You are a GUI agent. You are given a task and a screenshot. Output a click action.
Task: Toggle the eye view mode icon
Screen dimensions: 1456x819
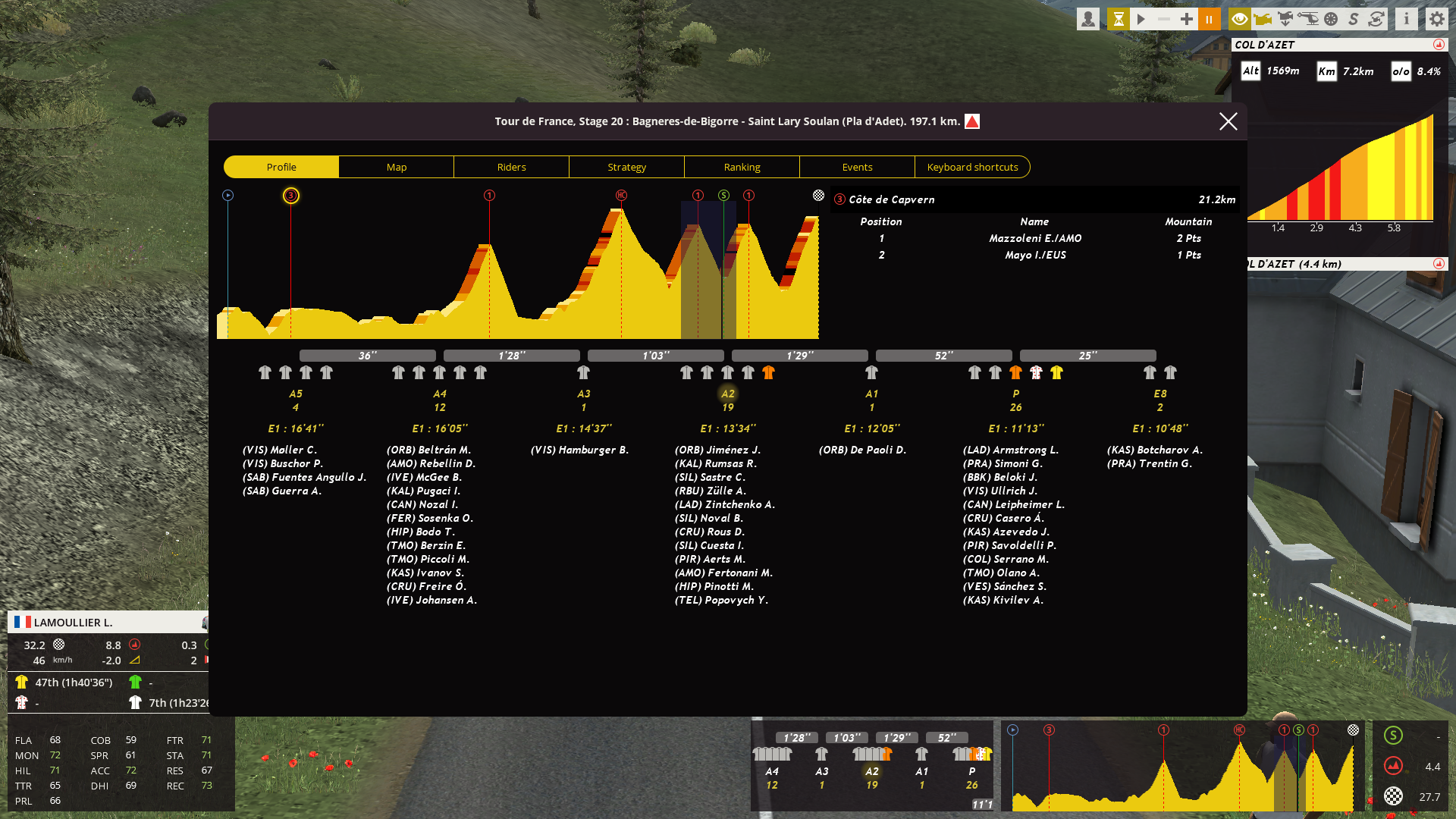click(1240, 19)
